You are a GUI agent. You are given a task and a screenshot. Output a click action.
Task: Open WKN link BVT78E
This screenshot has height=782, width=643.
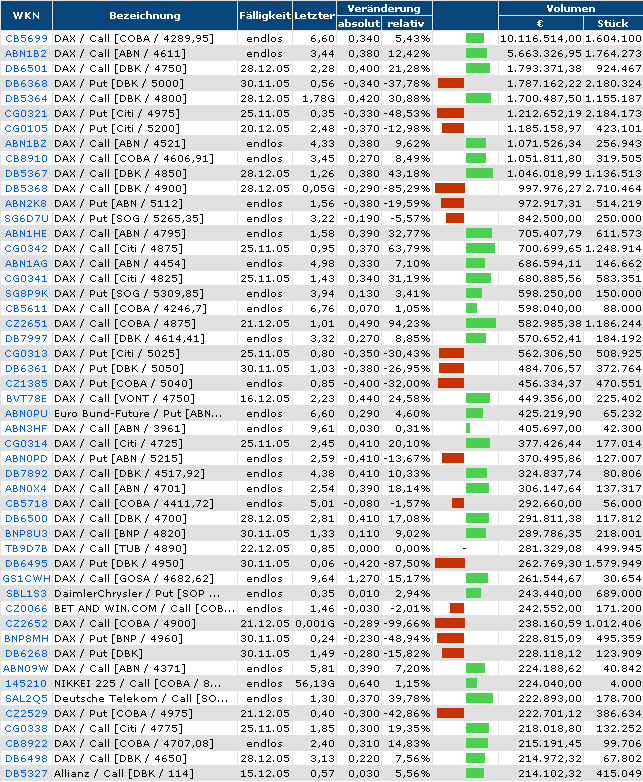point(26,398)
